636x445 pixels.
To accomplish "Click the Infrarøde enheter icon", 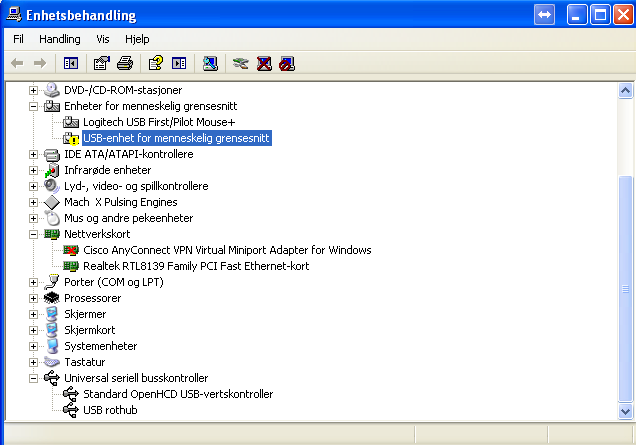I will (52, 170).
